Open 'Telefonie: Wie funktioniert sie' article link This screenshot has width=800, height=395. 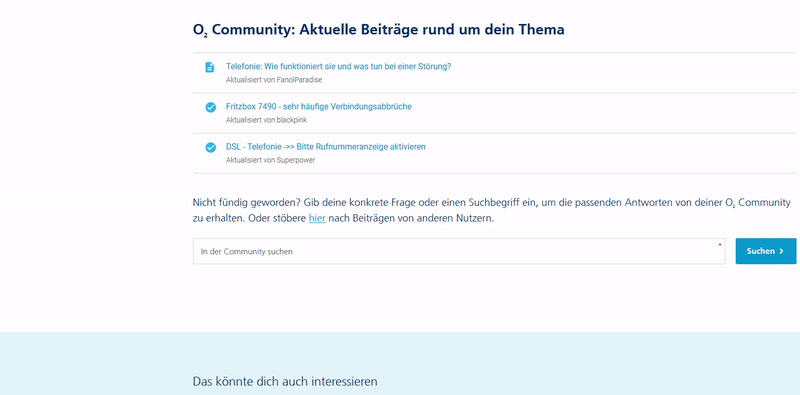coord(339,66)
